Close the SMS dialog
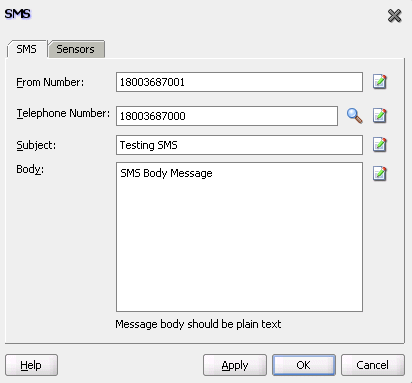Viewport: 412px width, 383px height. (x=394, y=16)
